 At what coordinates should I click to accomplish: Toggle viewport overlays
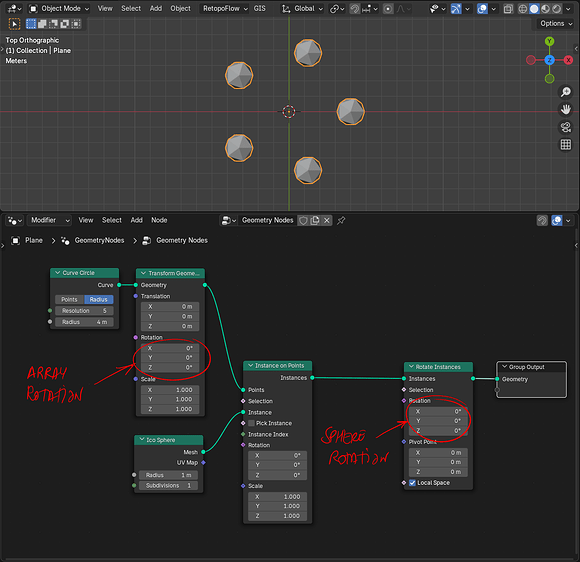pyautogui.click(x=482, y=9)
